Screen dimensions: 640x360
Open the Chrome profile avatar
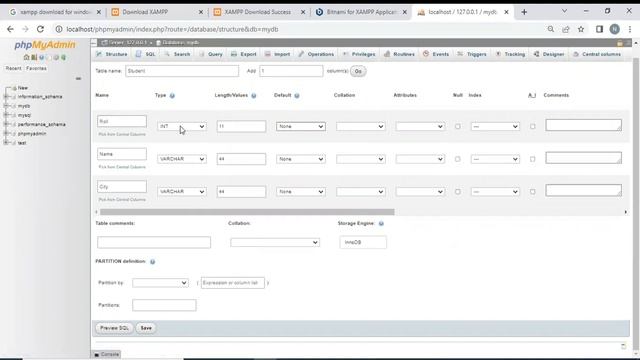615,29
